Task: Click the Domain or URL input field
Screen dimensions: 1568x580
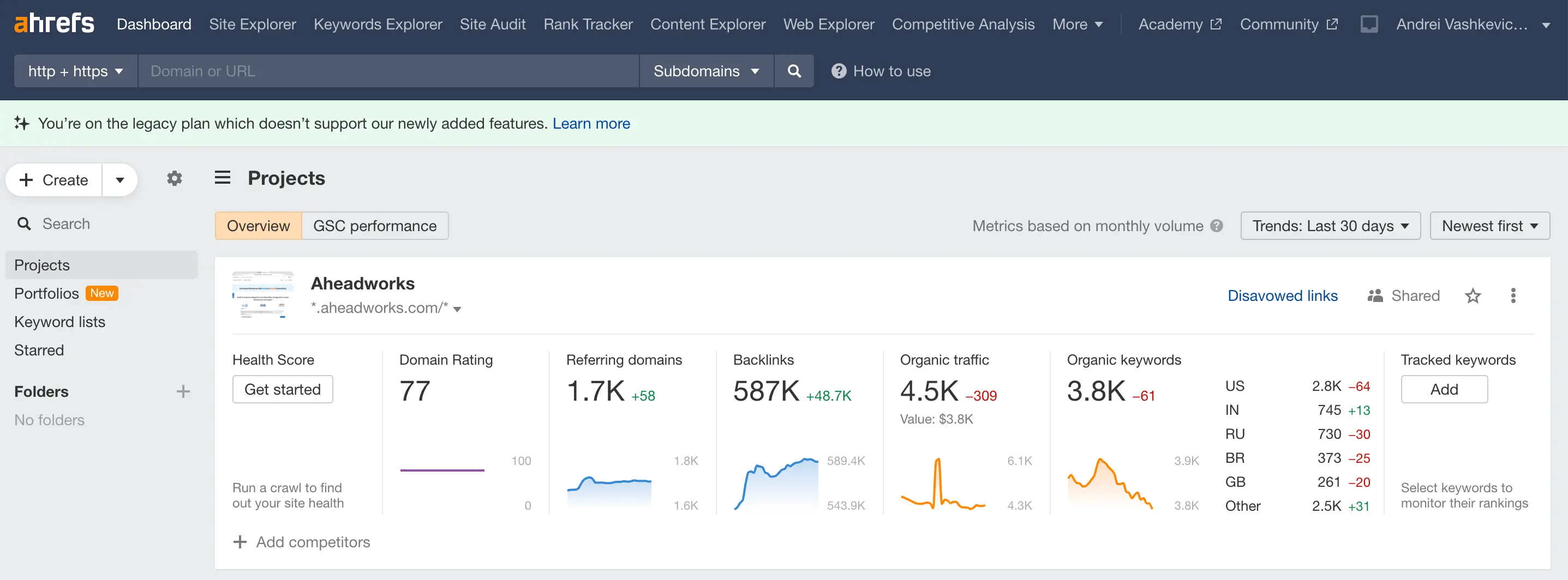Action: click(388, 71)
